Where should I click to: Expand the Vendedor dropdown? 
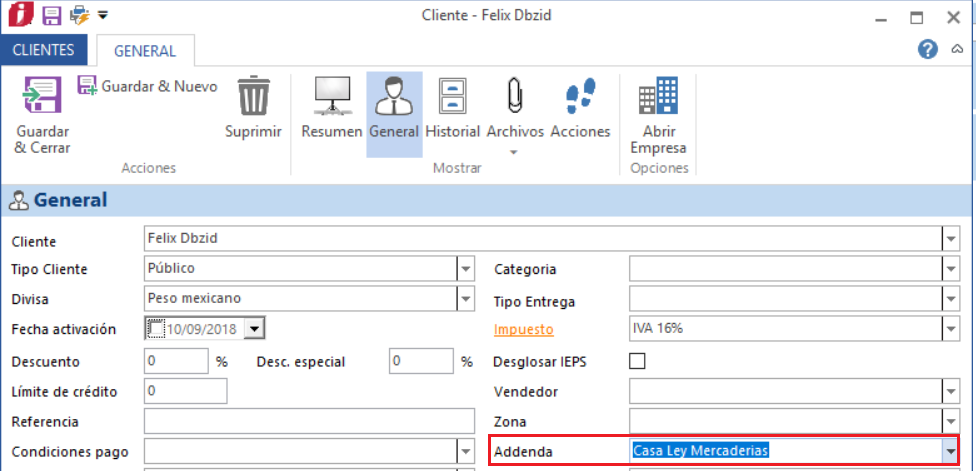(x=949, y=392)
